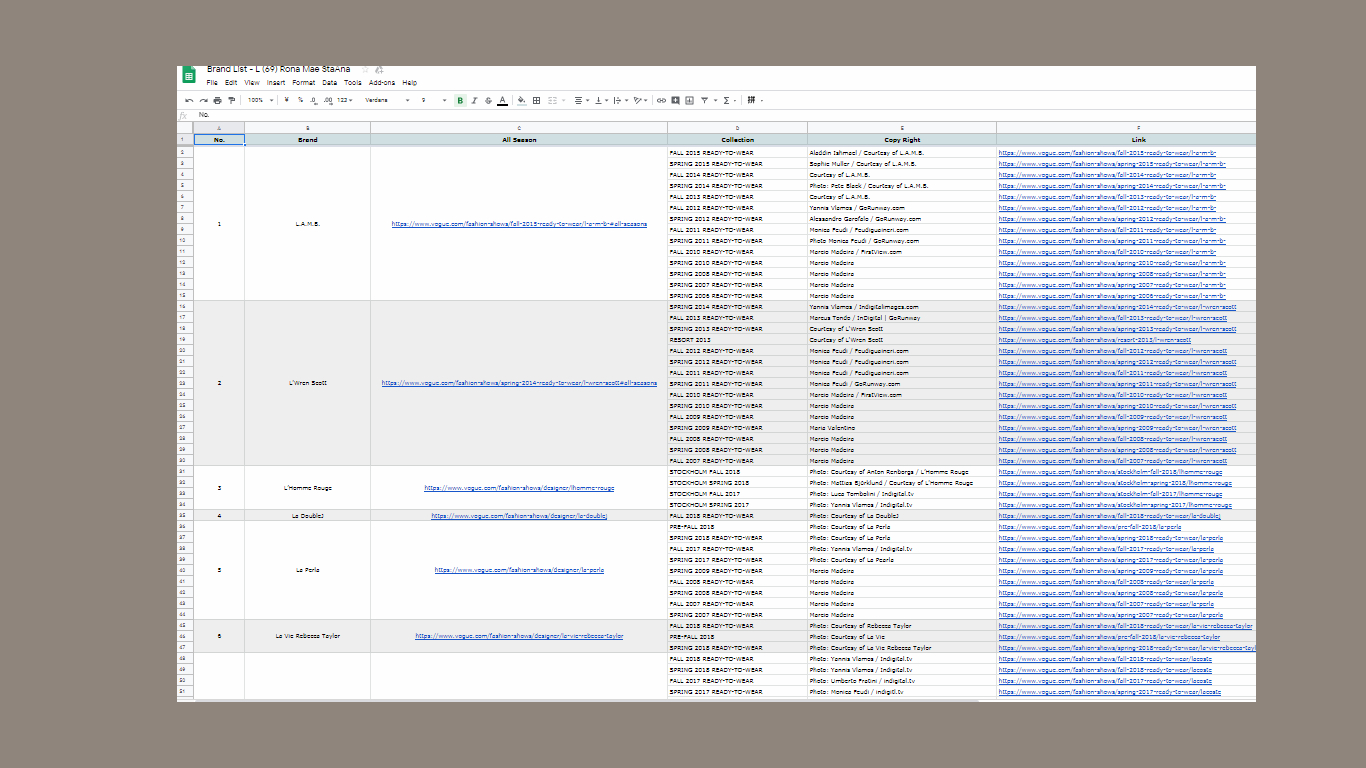Click the Fill color bucket
The image size is (1366, 768).
[x=521, y=100]
